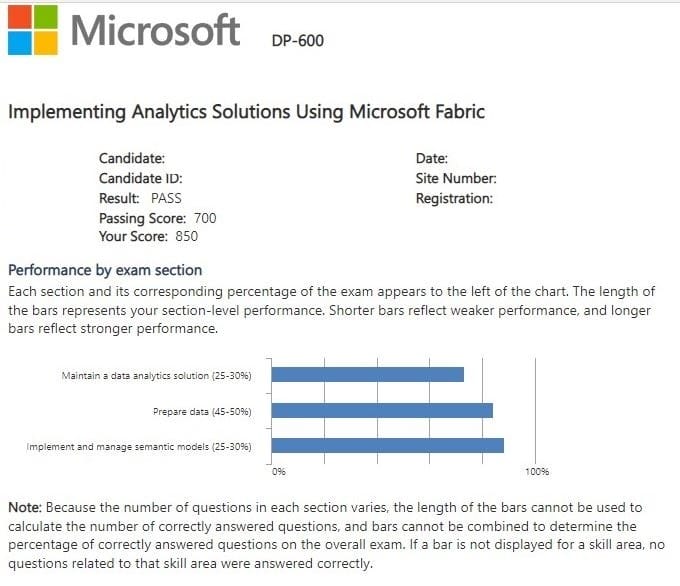Click the 'Implement and manage semantic models' bar
680x586 pixels.
click(x=388, y=446)
